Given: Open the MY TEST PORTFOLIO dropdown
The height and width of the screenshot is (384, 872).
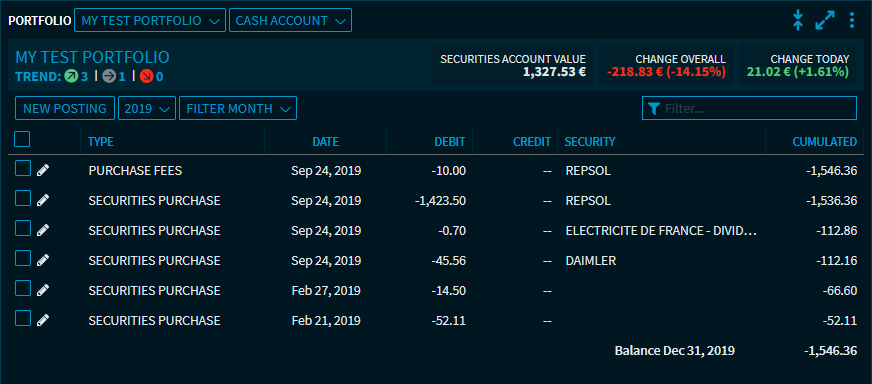Looking at the screenshot, I should pos(150,21).
